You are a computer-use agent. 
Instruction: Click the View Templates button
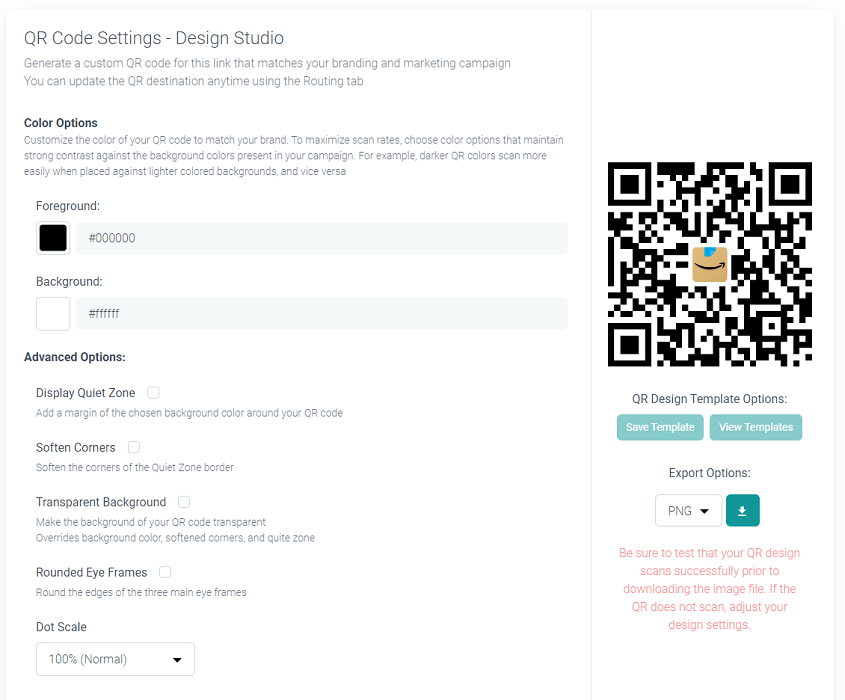[756, 427]
